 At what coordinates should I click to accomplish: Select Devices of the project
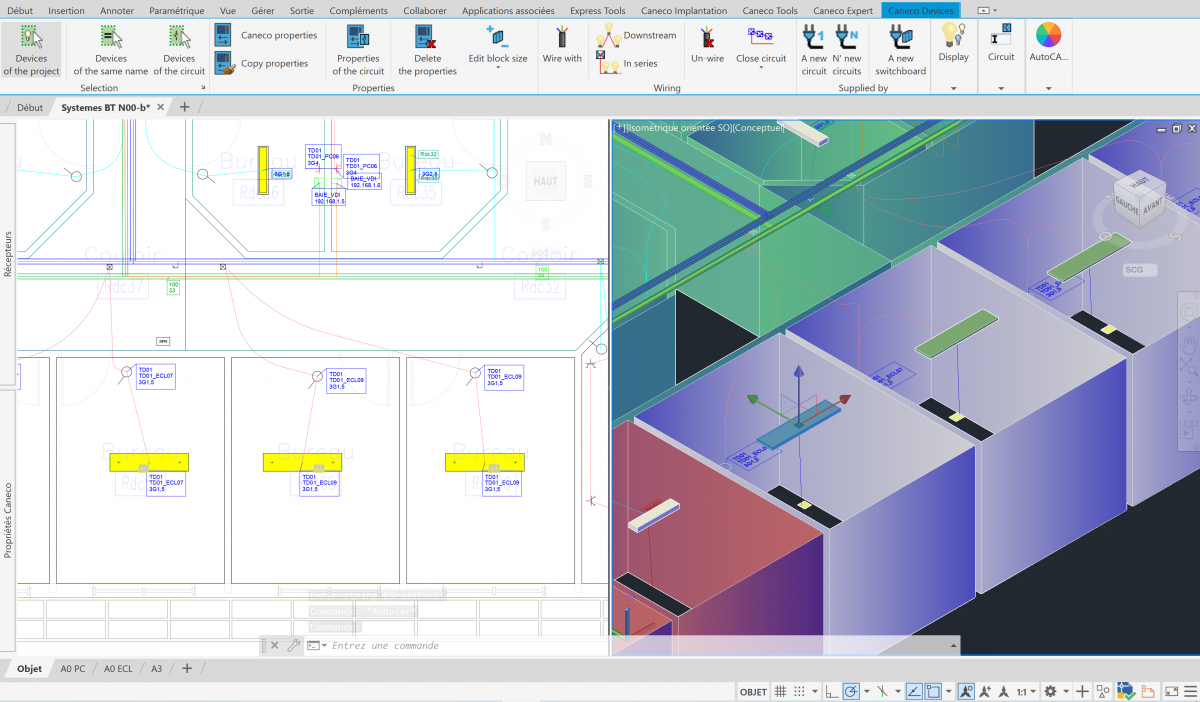31,50
